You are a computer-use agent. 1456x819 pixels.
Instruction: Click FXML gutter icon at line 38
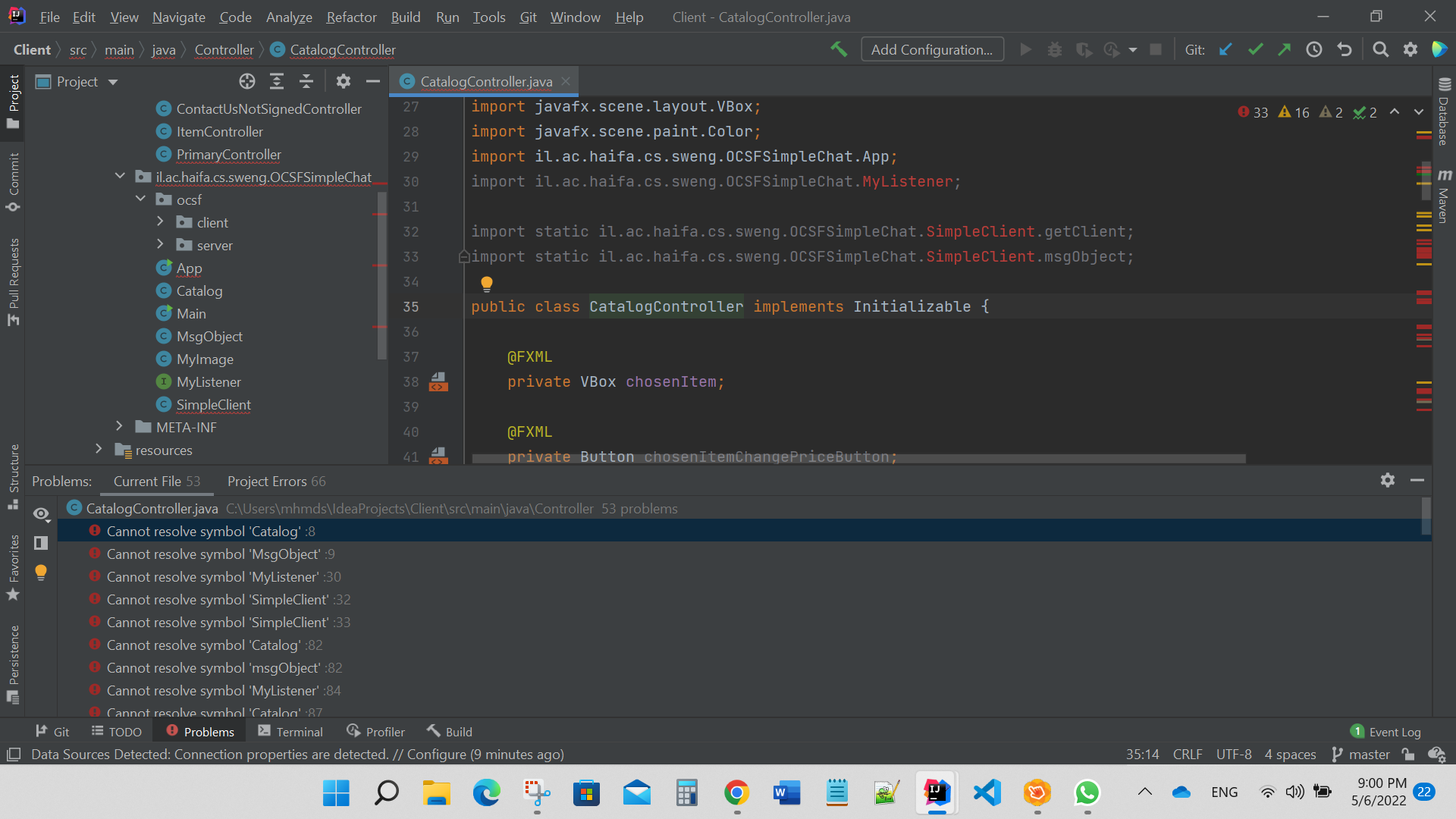pyautogui.click(x=438, y=381)
